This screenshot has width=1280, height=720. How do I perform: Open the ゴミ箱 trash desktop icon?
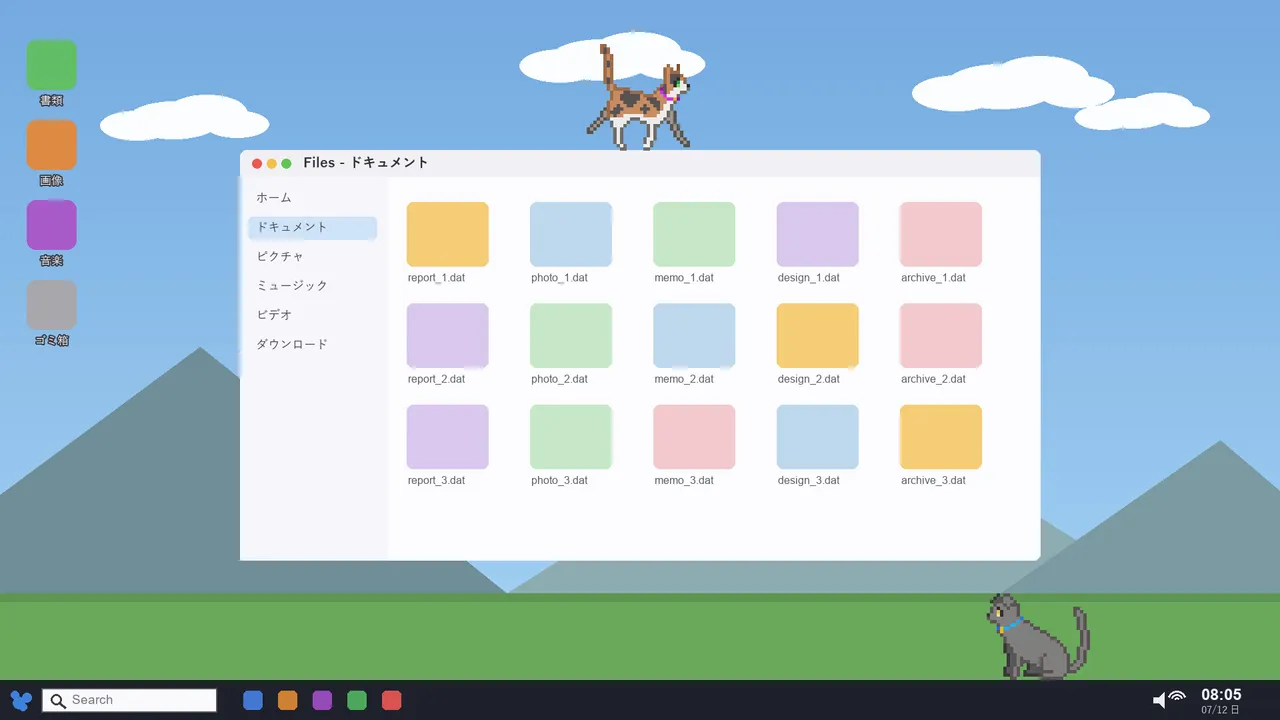(51, 305)
